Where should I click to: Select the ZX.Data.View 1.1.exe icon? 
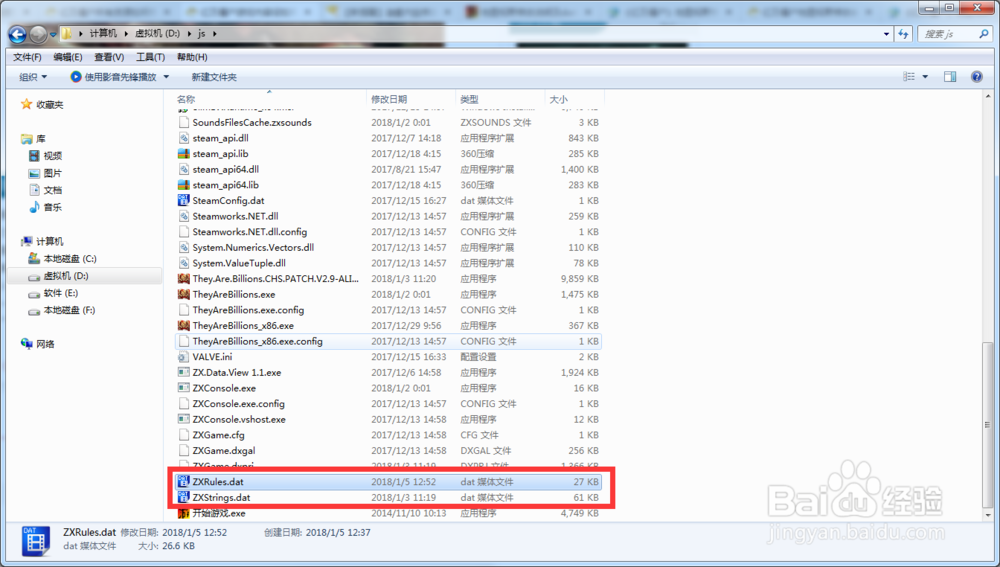click(184, 372)
